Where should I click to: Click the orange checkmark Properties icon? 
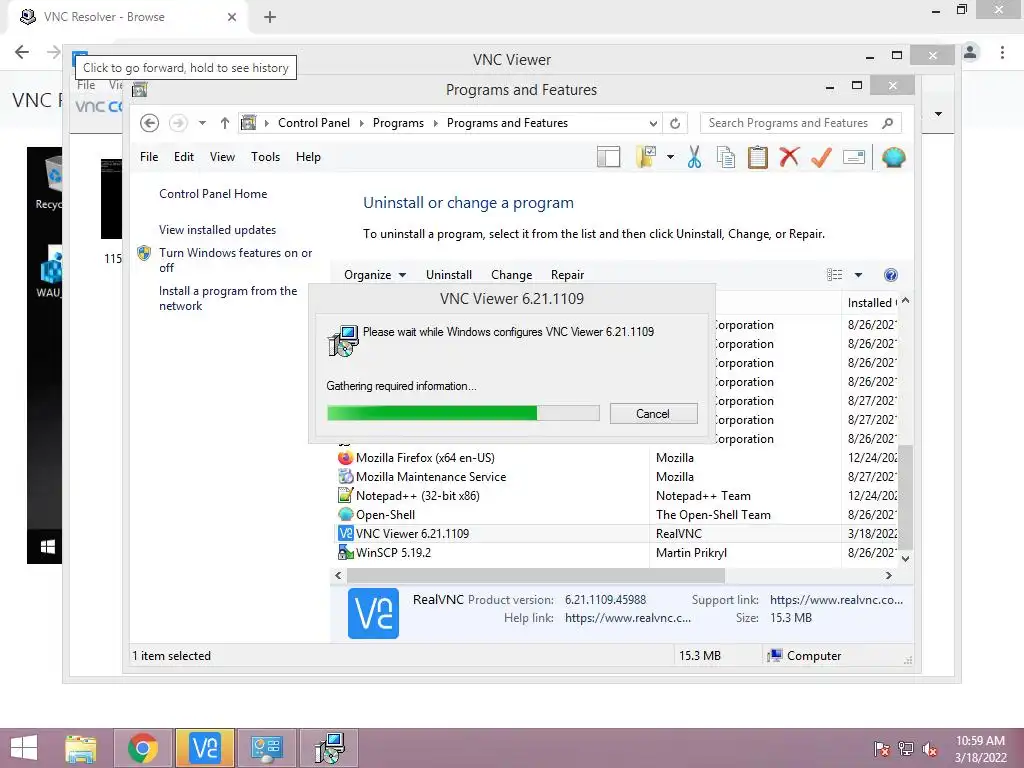coord(821,157)
